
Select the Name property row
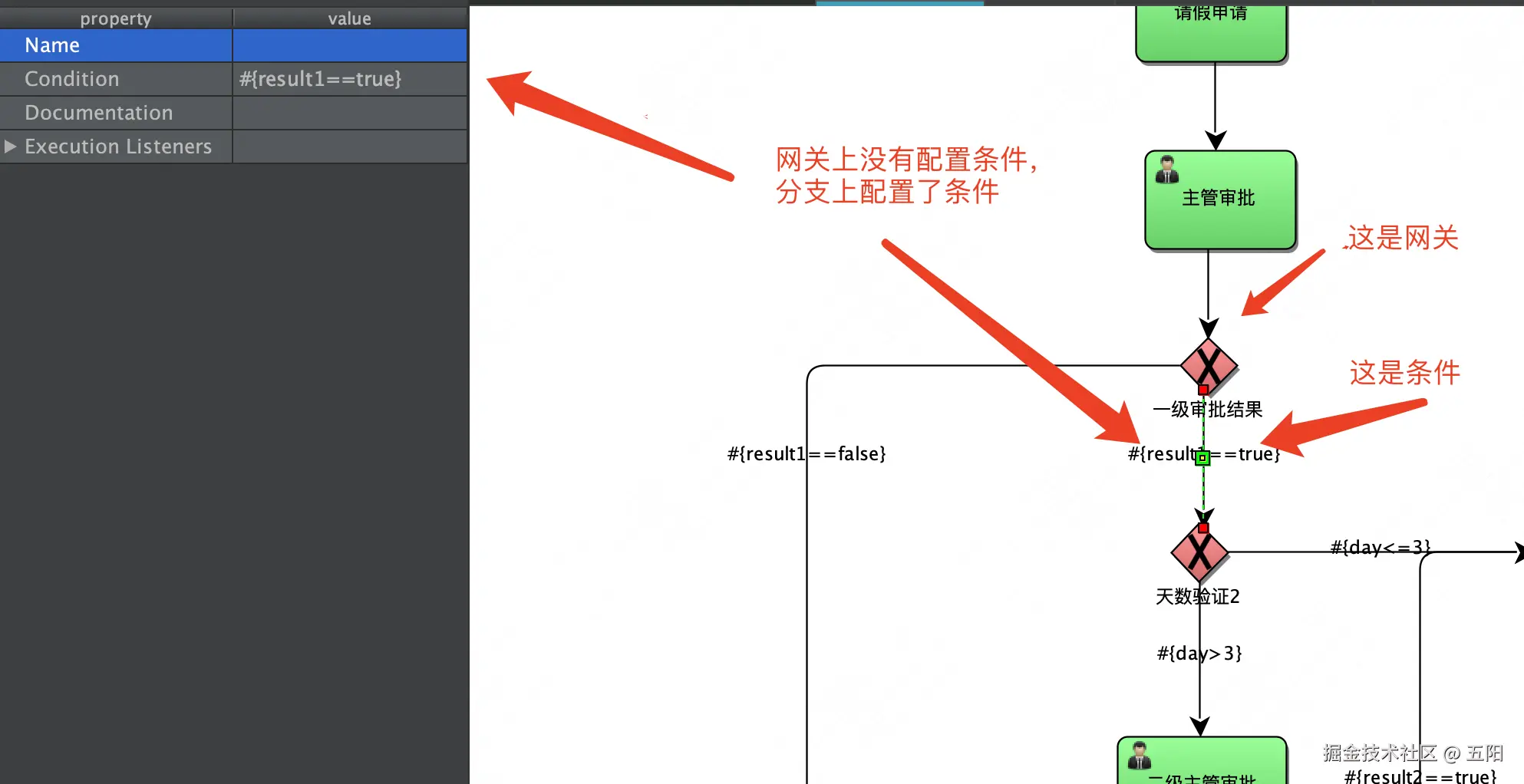pos(233,45)
